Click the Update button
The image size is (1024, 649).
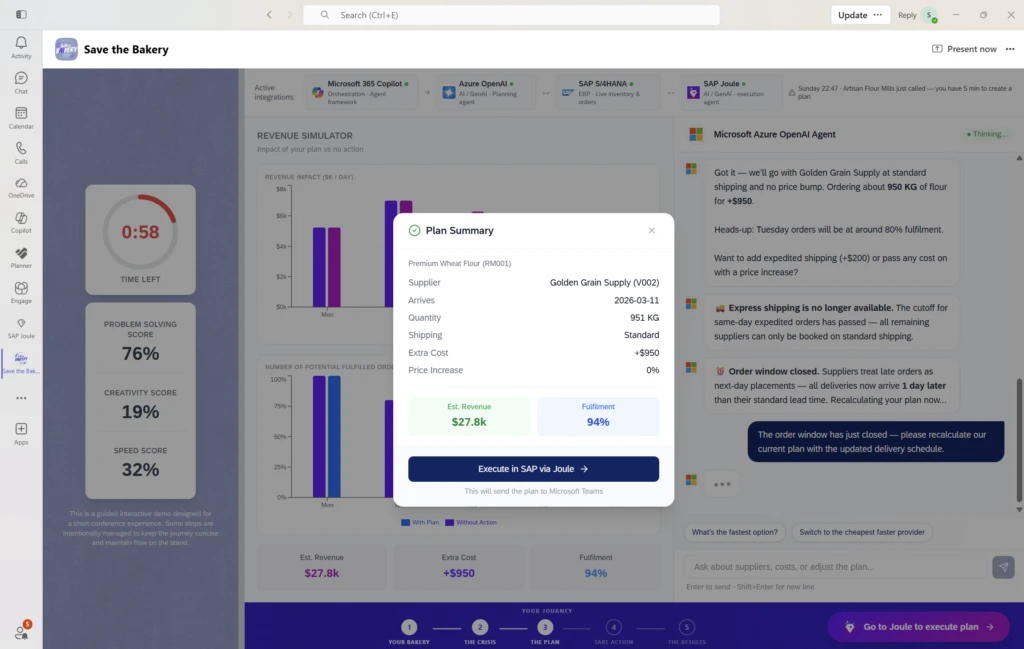coord(852,15)
